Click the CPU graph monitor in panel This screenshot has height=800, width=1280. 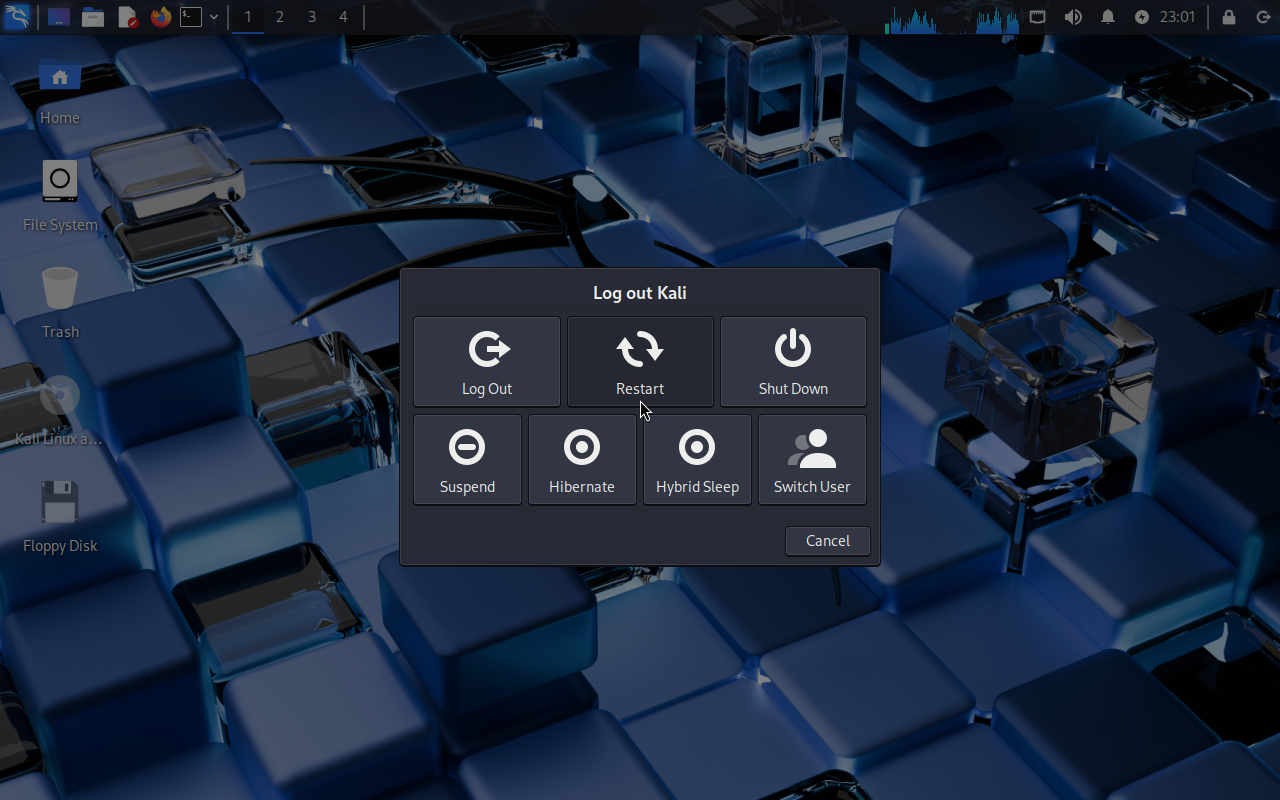point(952,18)
